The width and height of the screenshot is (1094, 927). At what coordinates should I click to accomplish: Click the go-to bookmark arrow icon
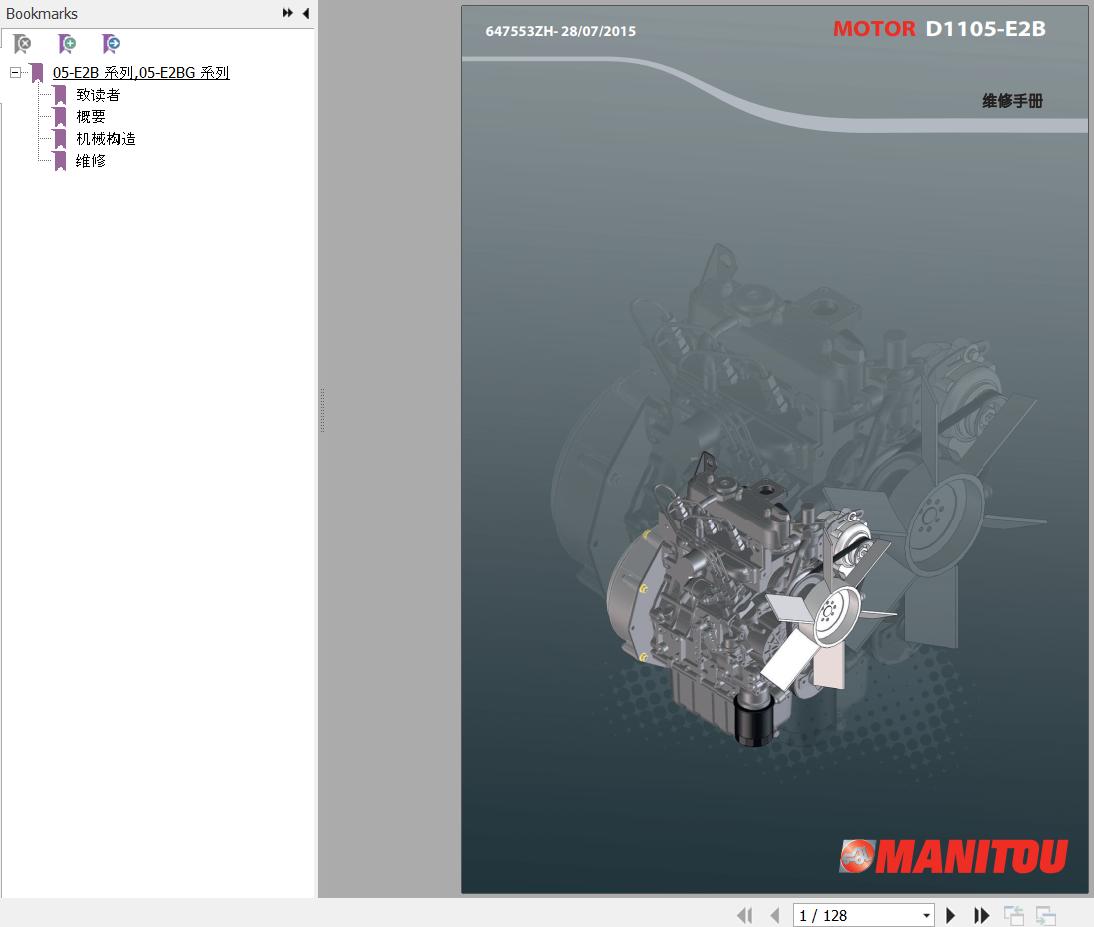click(111, 44)
